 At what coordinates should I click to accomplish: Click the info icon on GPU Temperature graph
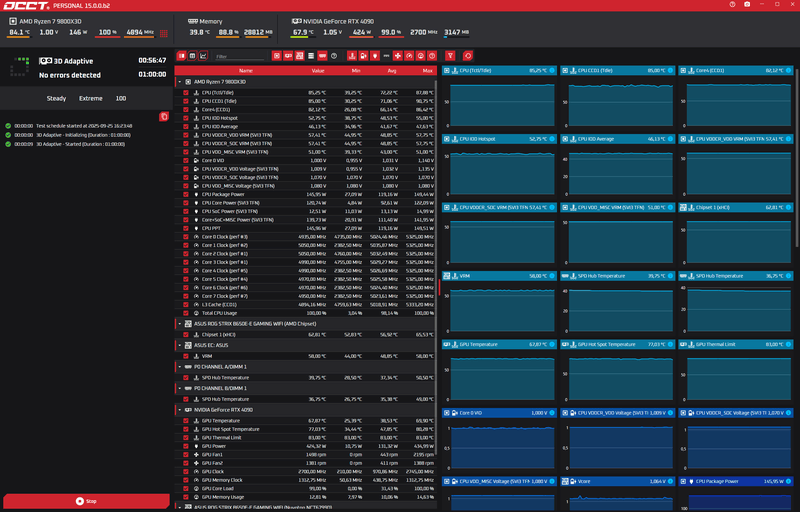[552, 344]
